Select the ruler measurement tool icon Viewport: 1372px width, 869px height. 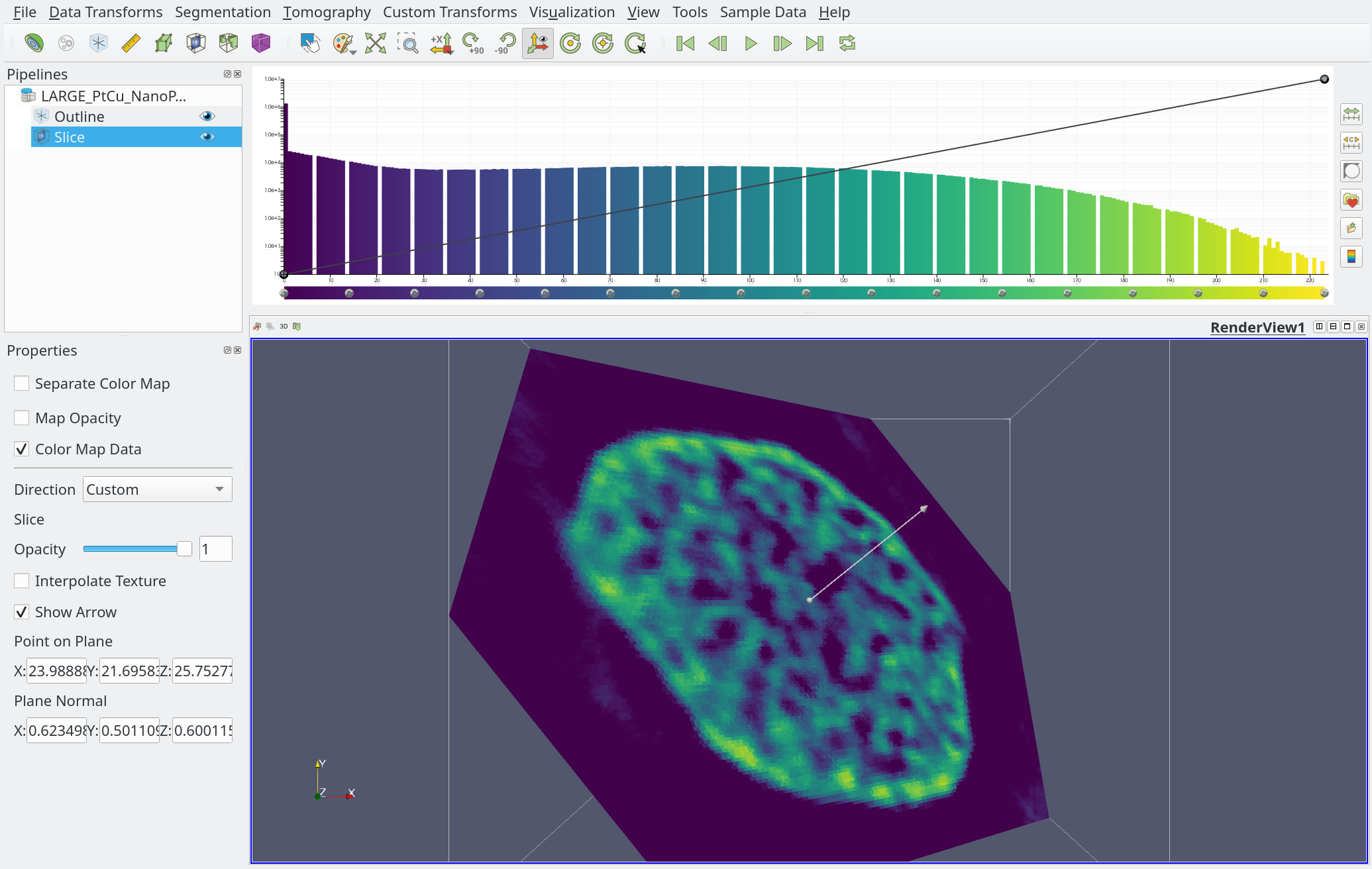point(131,44)
